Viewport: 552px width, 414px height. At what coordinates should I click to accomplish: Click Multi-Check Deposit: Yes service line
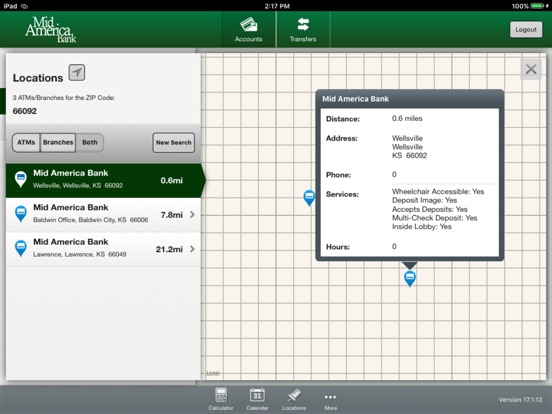click(434, 218)
